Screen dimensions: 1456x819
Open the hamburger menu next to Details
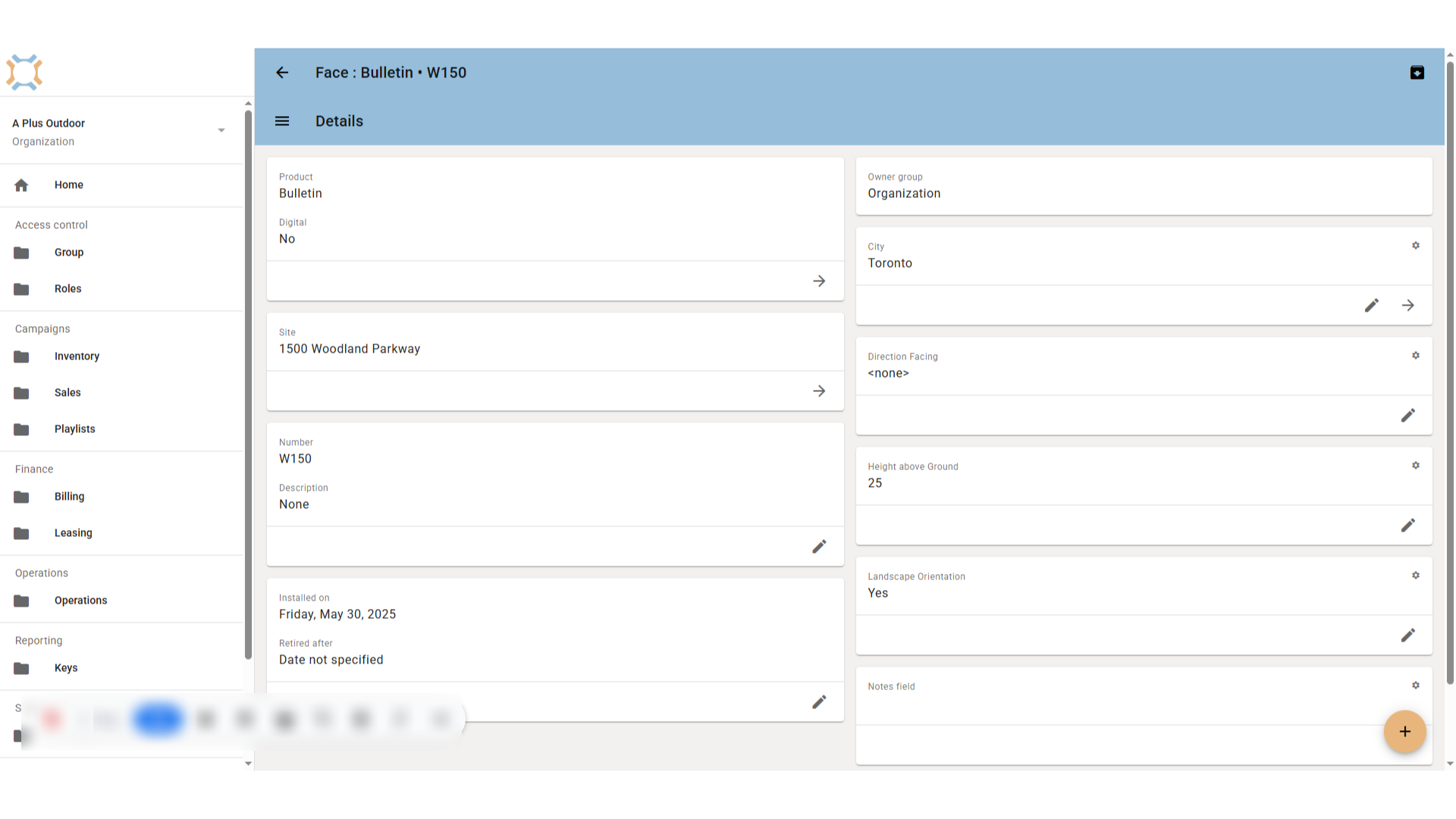282,121
